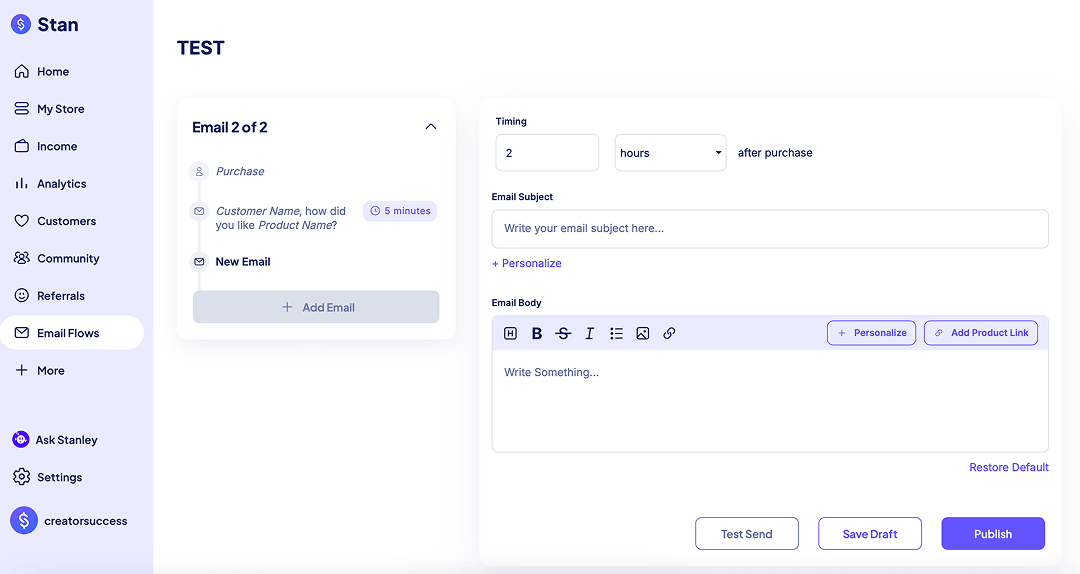Screen dimensions: 1080x574
Task: Open the creatorsuccess account profile
Action: tap(69, 521)
